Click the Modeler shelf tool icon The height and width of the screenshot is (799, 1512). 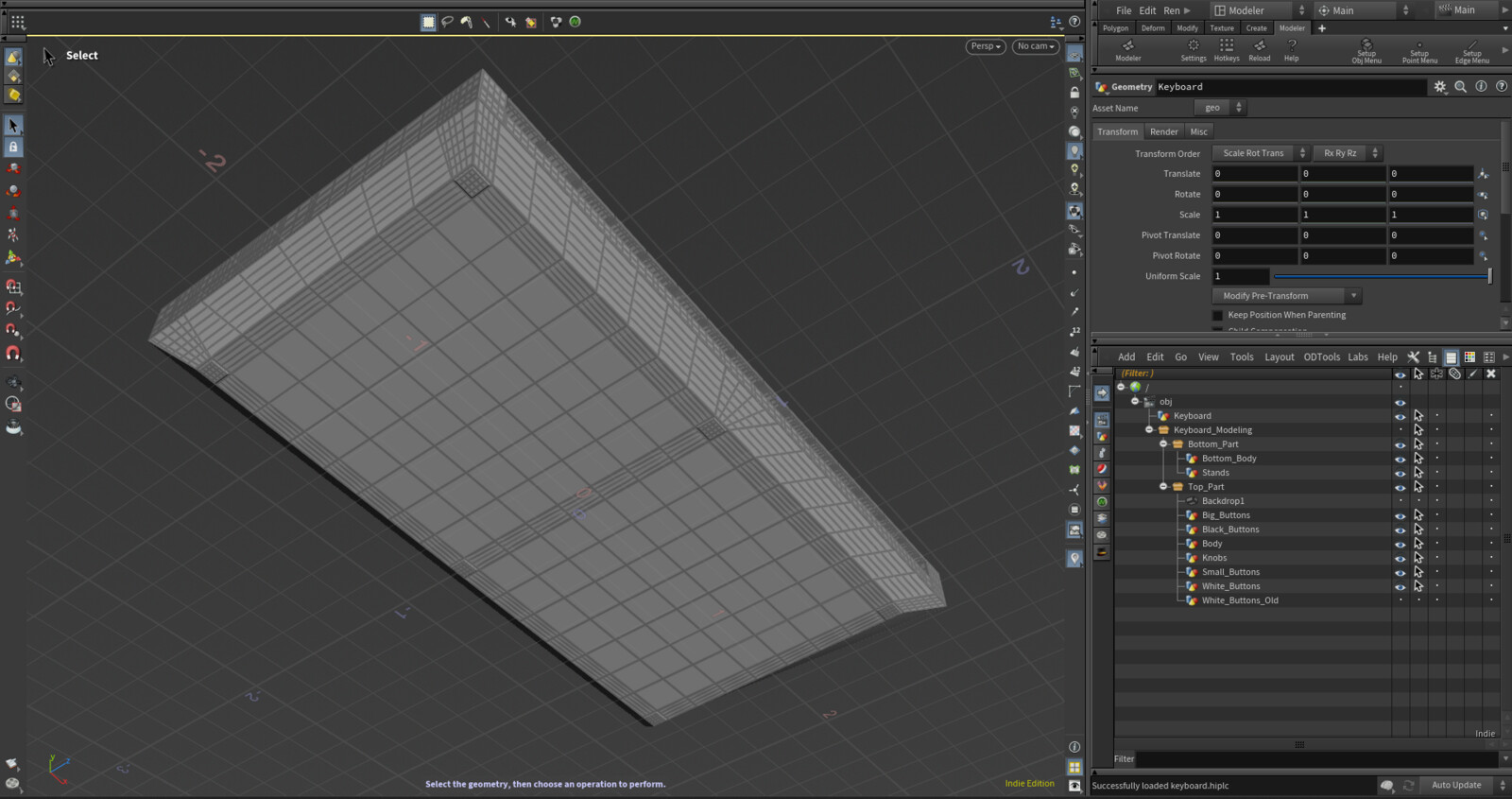pos(1127,50)
